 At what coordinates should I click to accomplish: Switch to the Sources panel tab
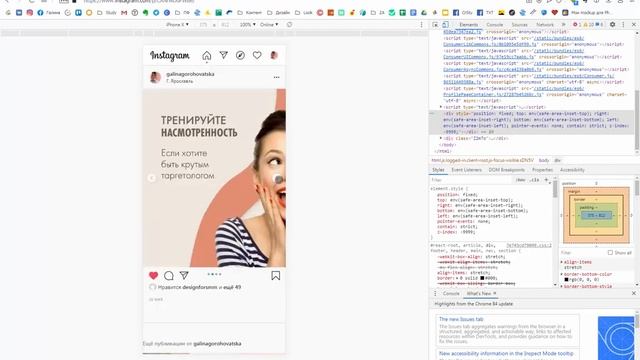pos(519,24)
